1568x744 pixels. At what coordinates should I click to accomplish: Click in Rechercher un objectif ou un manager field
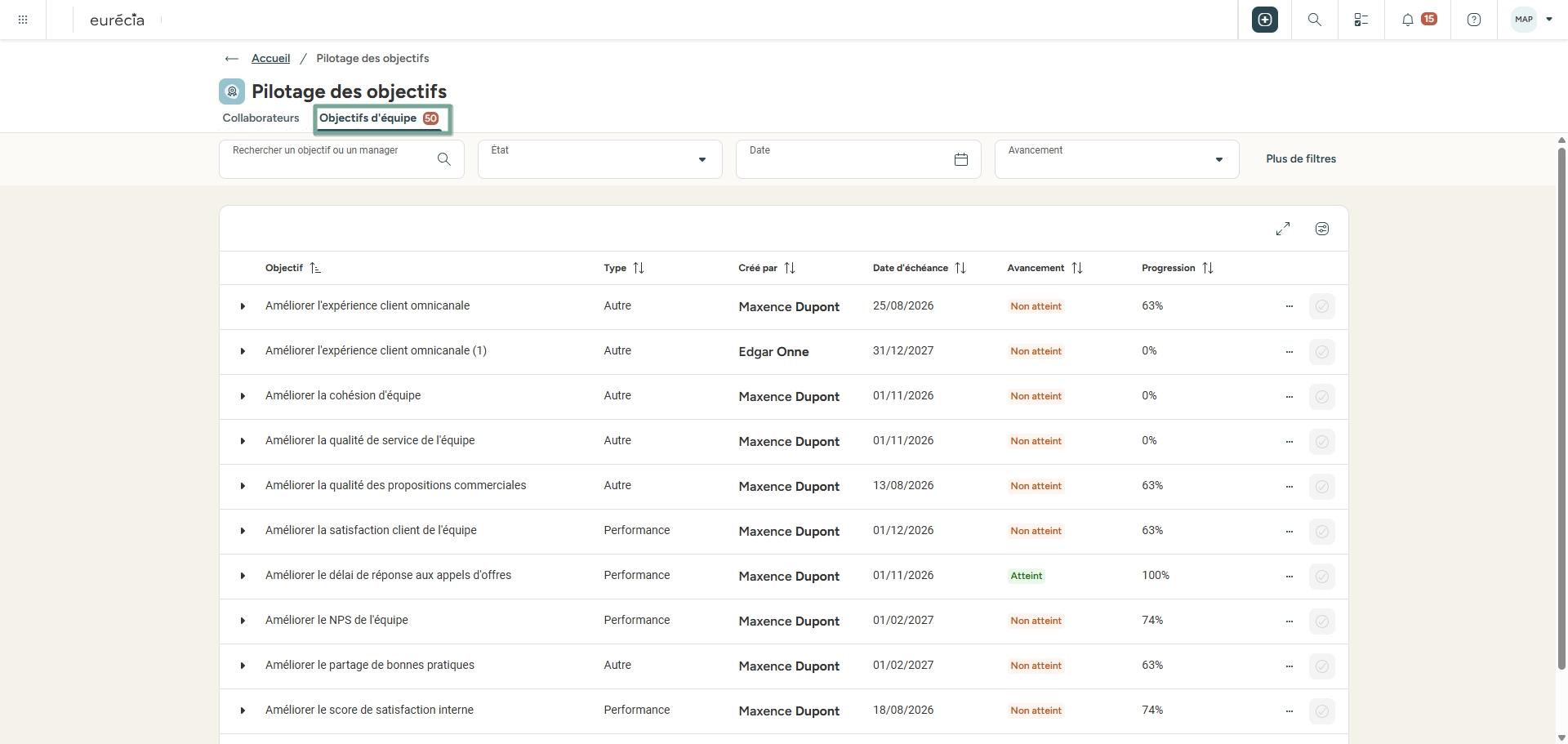(x=341, y=159)
